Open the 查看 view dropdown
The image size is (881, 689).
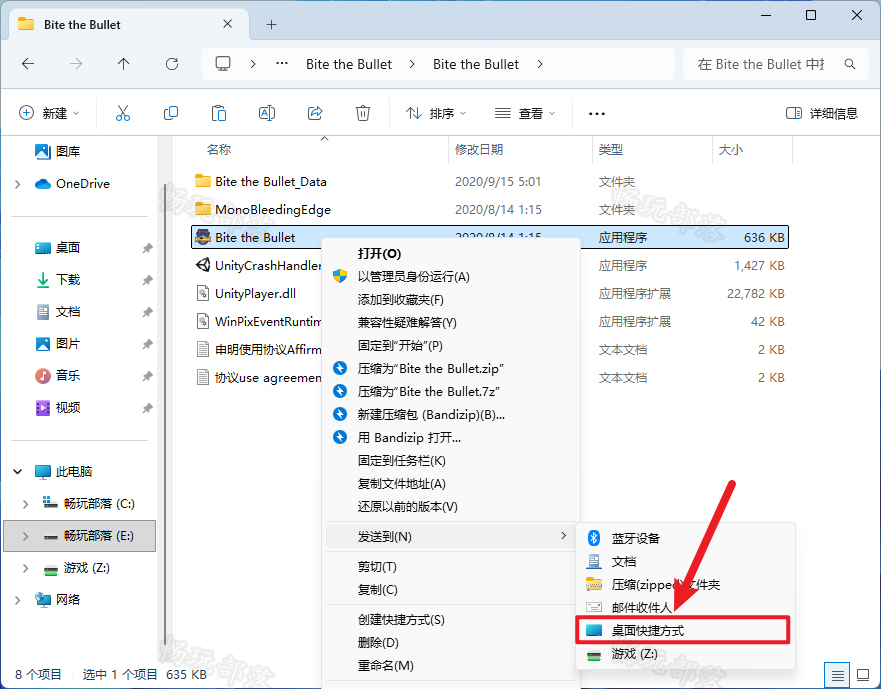pyautogui.click(x=525, y=114)
